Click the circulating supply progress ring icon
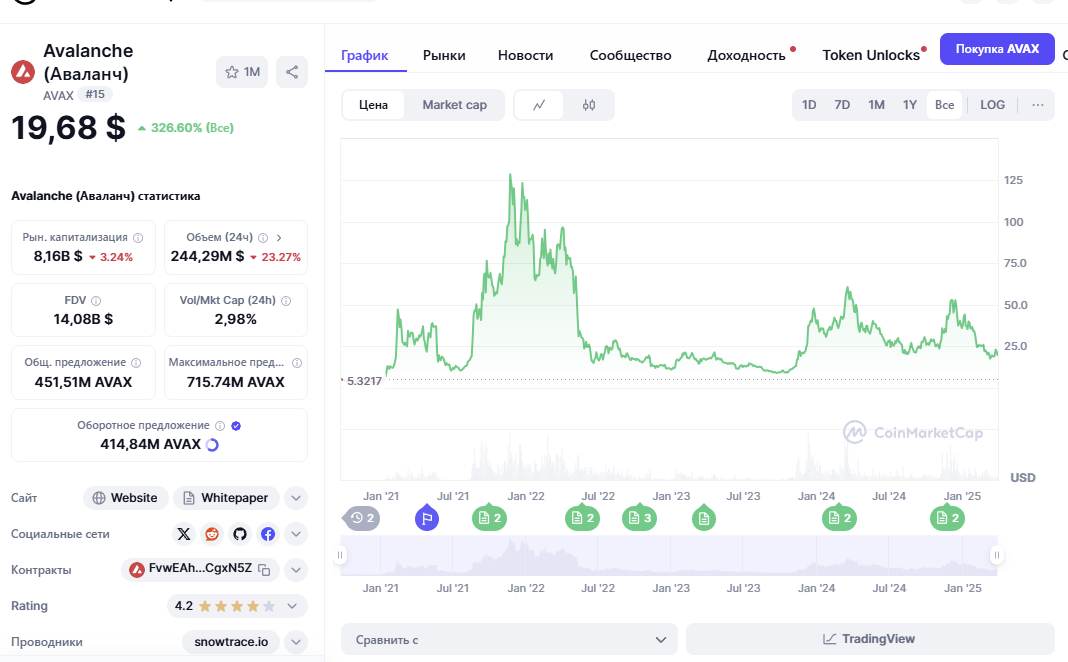 tap(213, 445)
